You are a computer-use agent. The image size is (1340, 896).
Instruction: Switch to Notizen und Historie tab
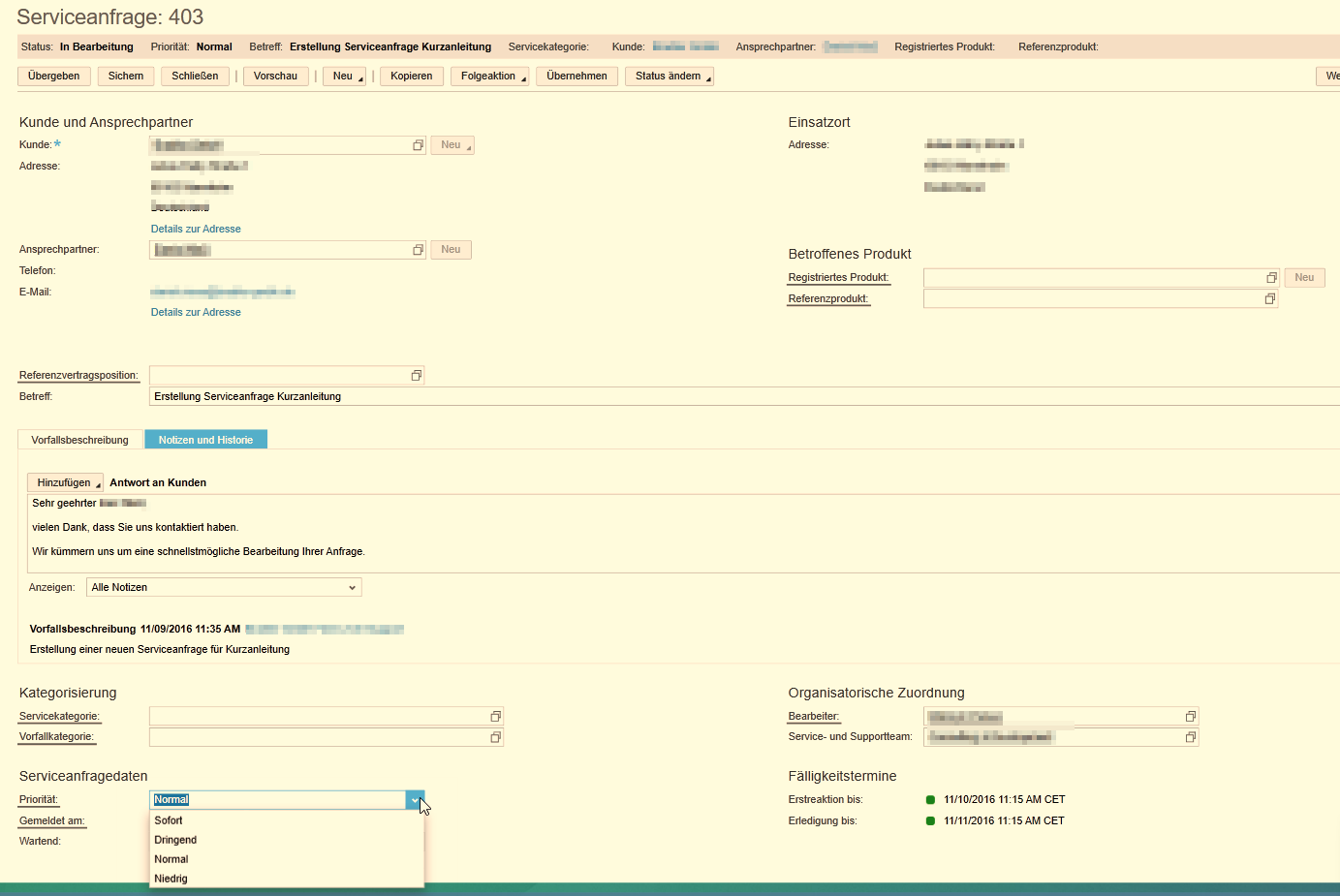(206, 441)
